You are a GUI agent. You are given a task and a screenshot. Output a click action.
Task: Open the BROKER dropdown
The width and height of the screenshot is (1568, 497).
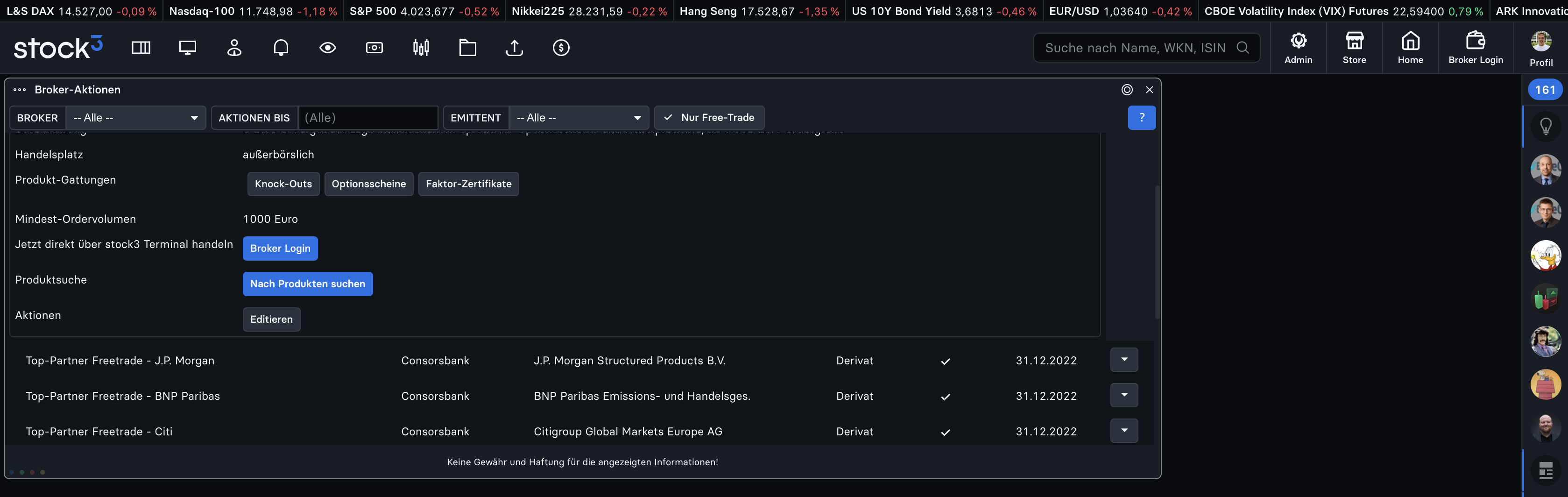136,118
